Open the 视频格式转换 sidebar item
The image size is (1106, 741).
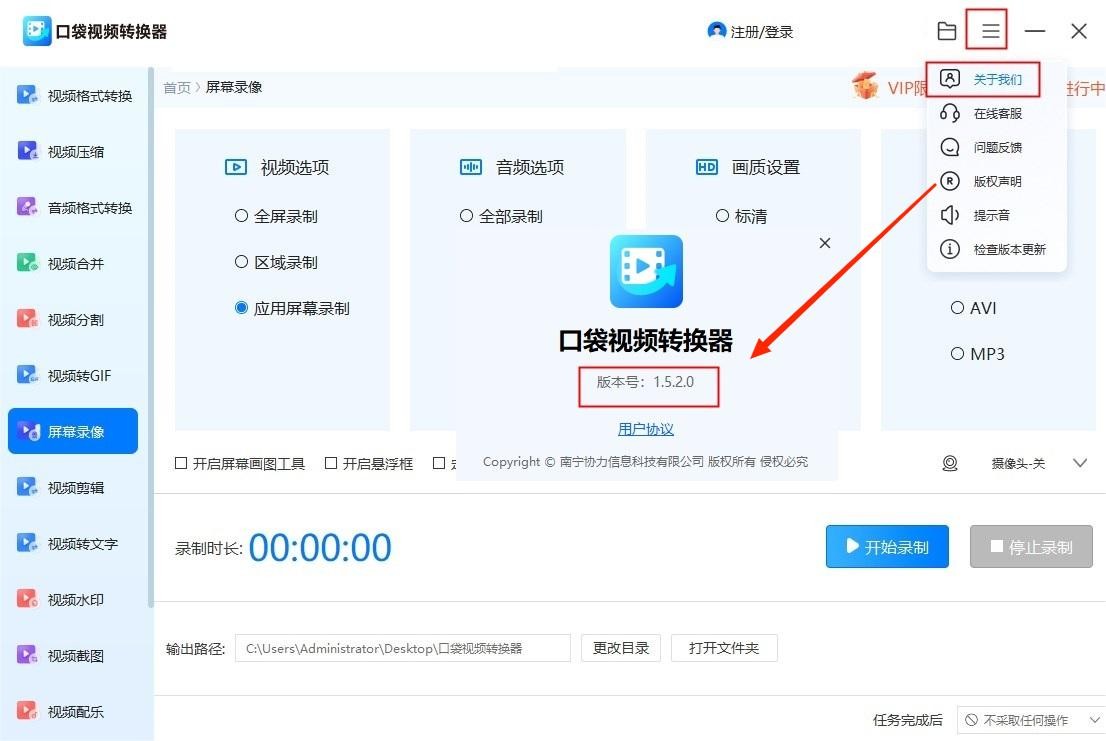pos(74,95)
